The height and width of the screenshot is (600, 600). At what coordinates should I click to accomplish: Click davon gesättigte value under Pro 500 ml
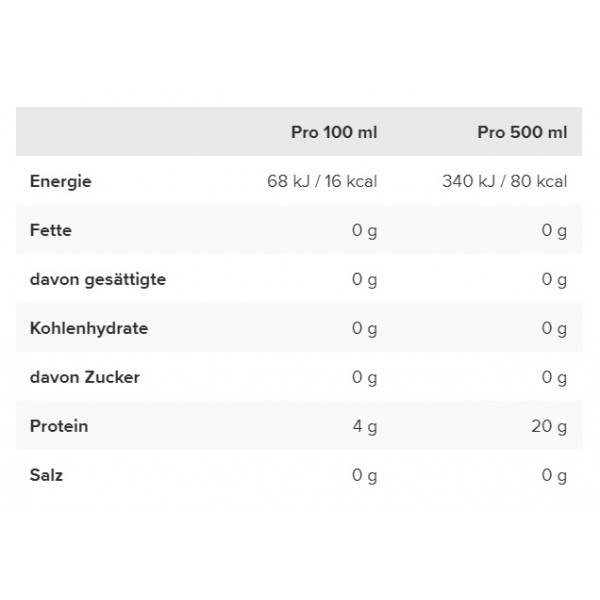(554, 280)
